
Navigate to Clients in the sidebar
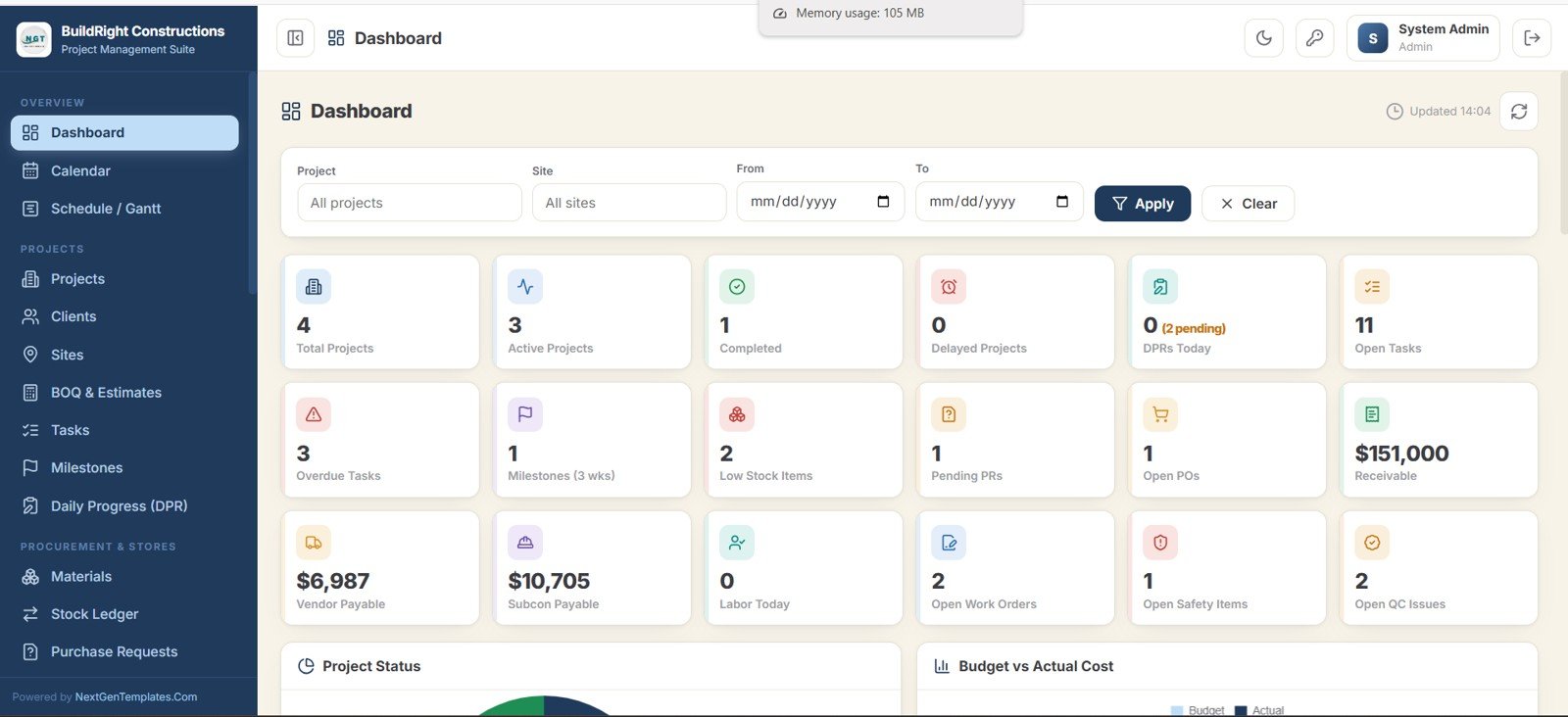click(124, 316)
